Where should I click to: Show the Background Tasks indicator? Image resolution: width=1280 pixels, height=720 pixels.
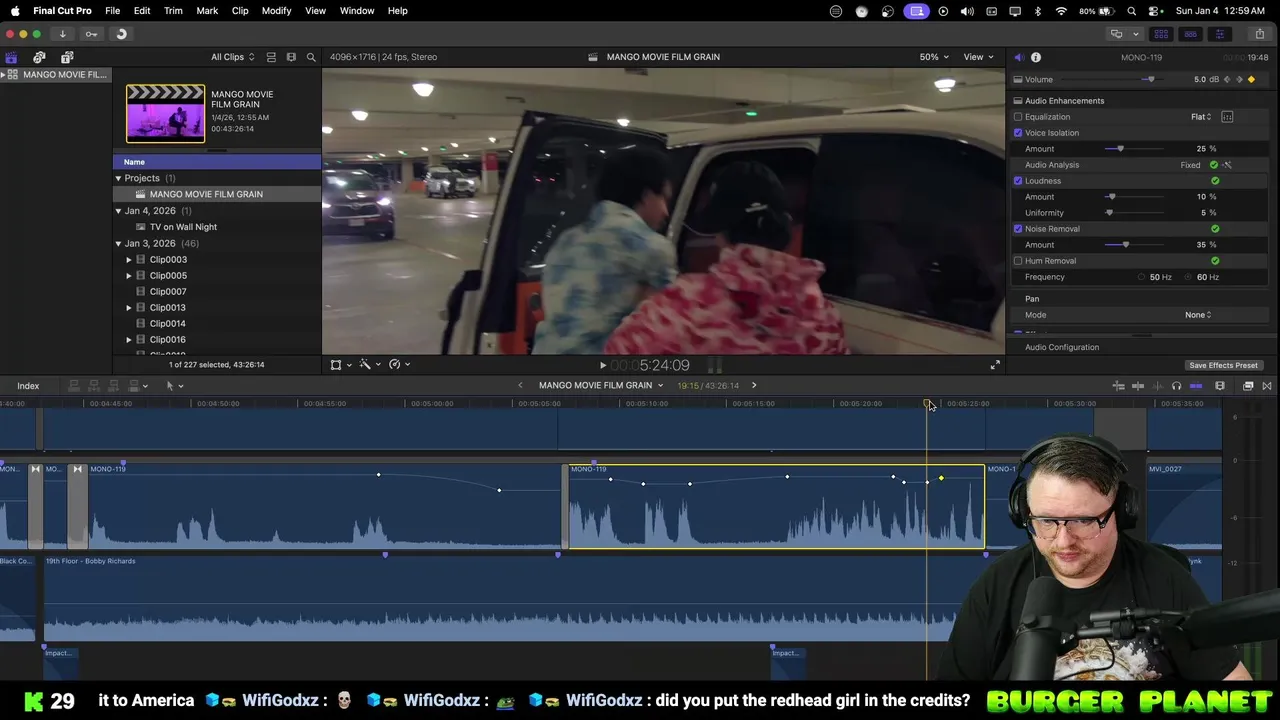coord(121,34)
